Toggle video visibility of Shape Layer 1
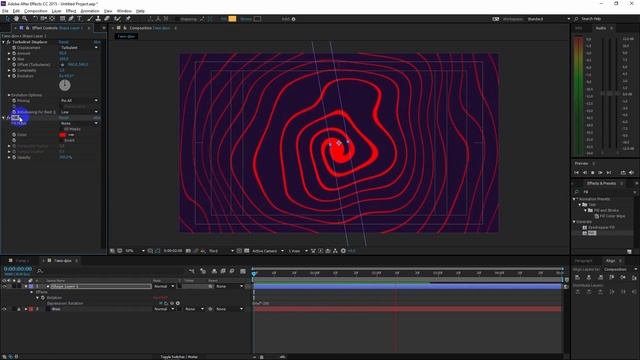 (x=4, y=287)
